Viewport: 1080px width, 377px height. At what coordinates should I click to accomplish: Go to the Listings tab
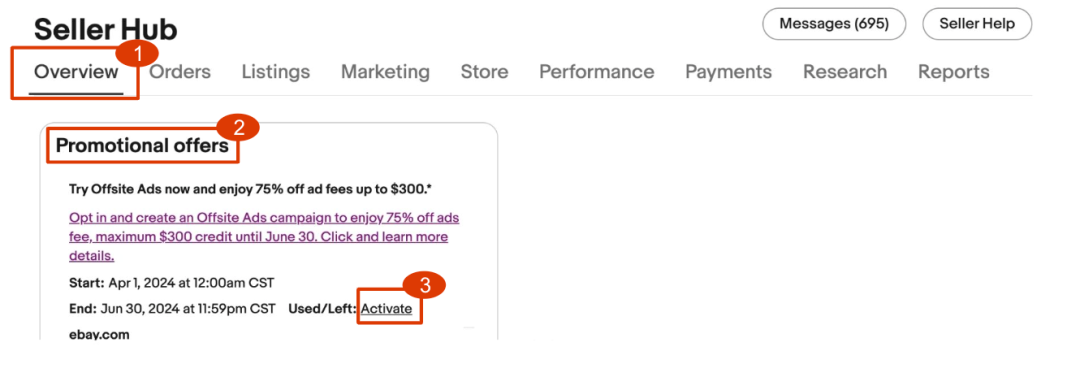276,72
